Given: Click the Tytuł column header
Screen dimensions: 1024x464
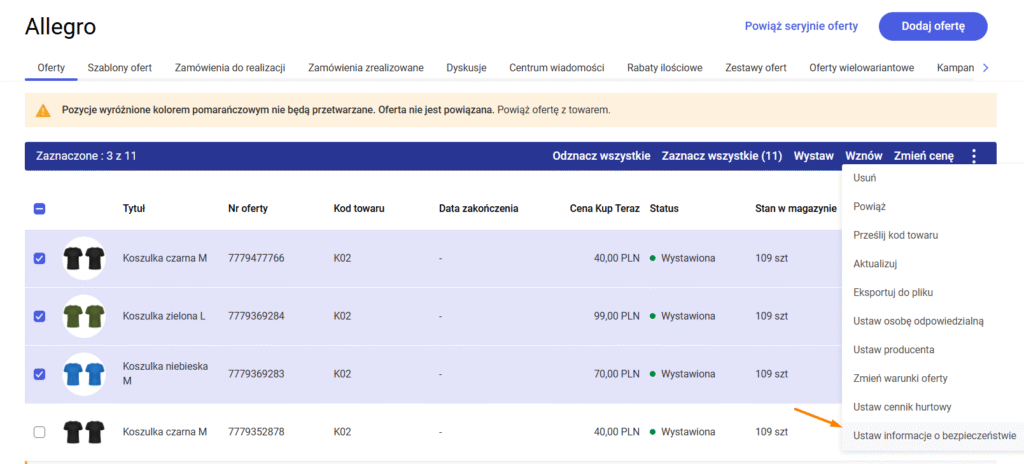Looking at the screenshot, I should 134,209.
